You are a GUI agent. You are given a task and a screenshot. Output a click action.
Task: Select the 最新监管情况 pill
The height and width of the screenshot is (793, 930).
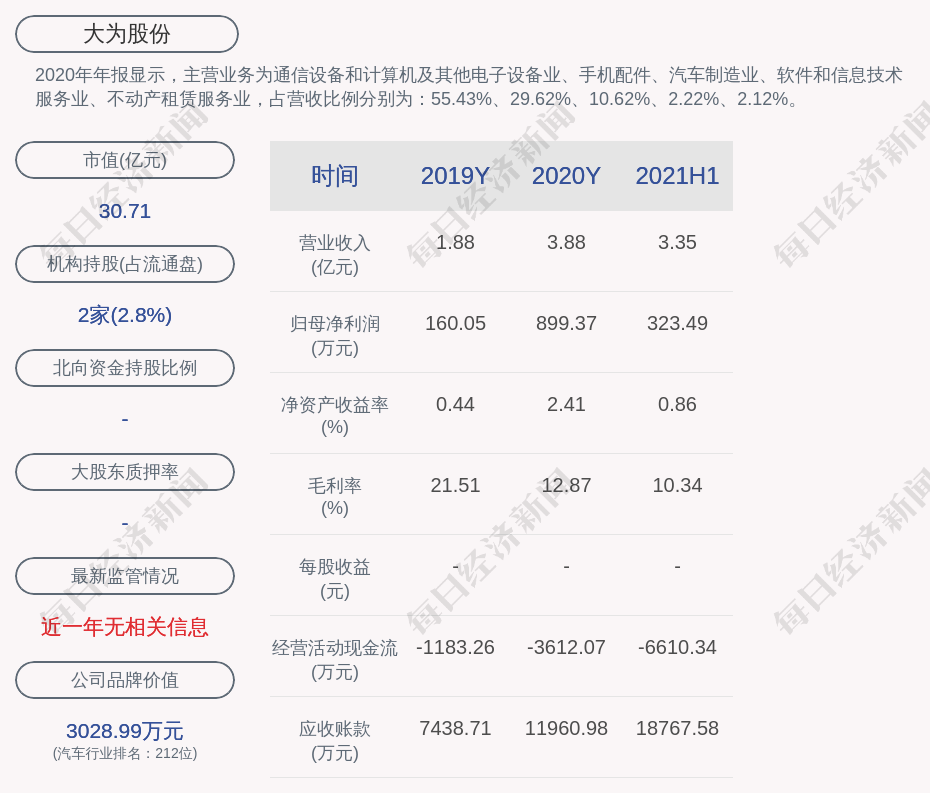pyautogui.click(x=125, y=576)
